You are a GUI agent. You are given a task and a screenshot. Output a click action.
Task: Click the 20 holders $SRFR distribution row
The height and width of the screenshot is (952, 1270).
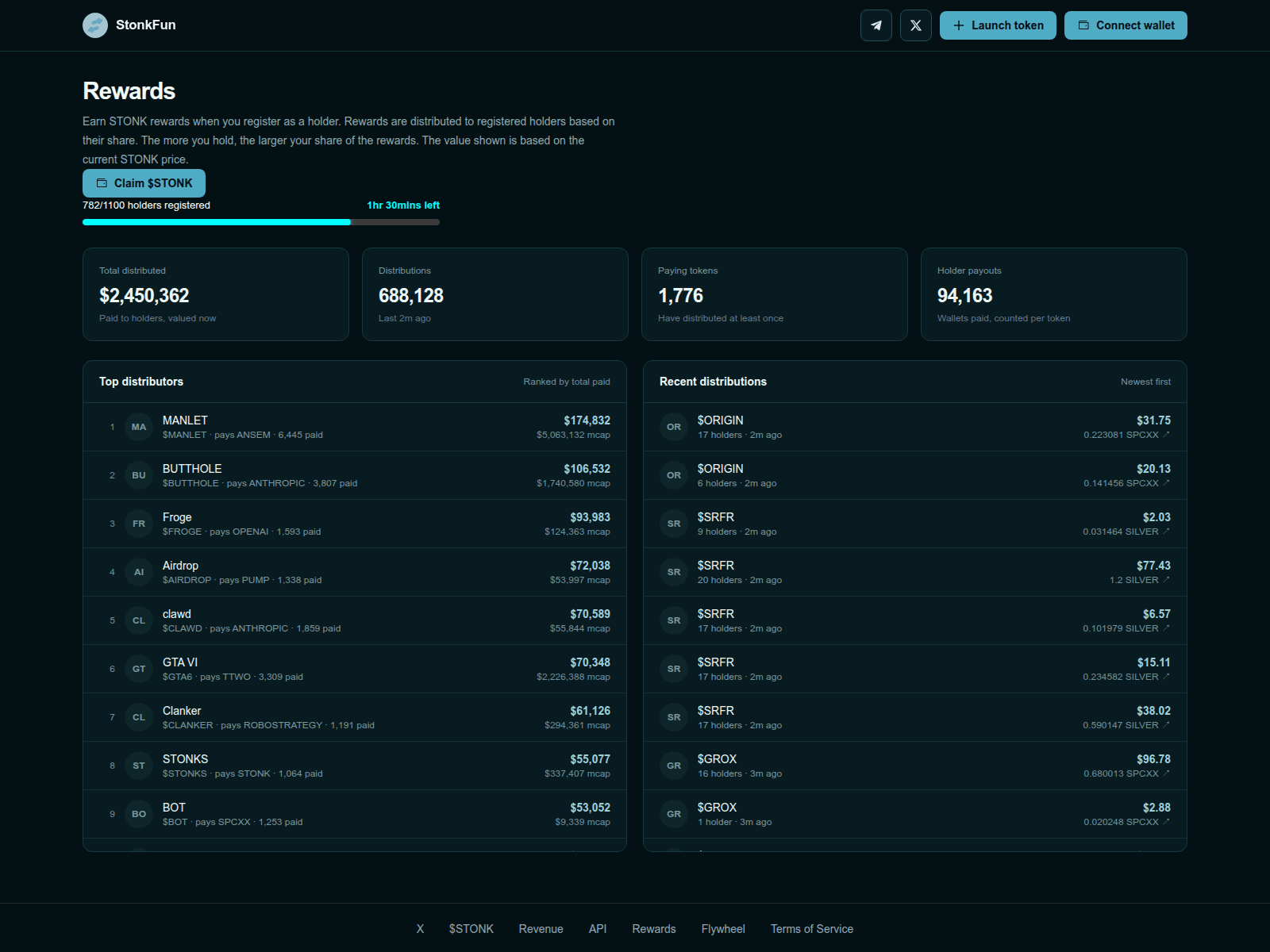(x=915, y=572)
